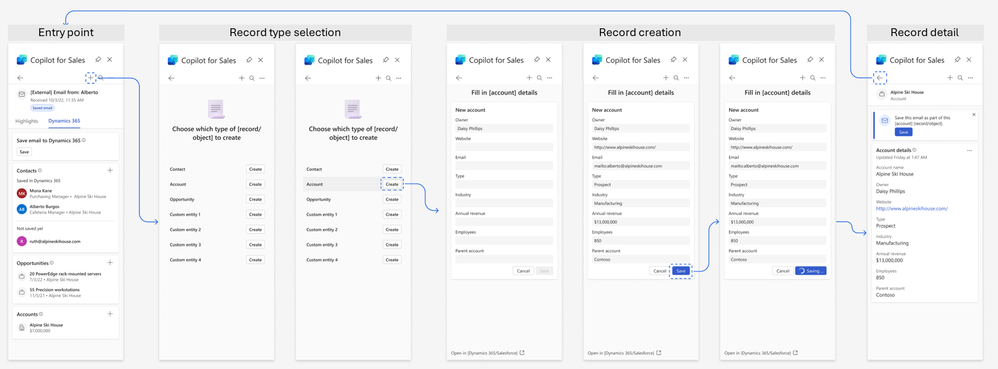Click Parent account Contoso field in form with Save enabled

tap(642, 260)
